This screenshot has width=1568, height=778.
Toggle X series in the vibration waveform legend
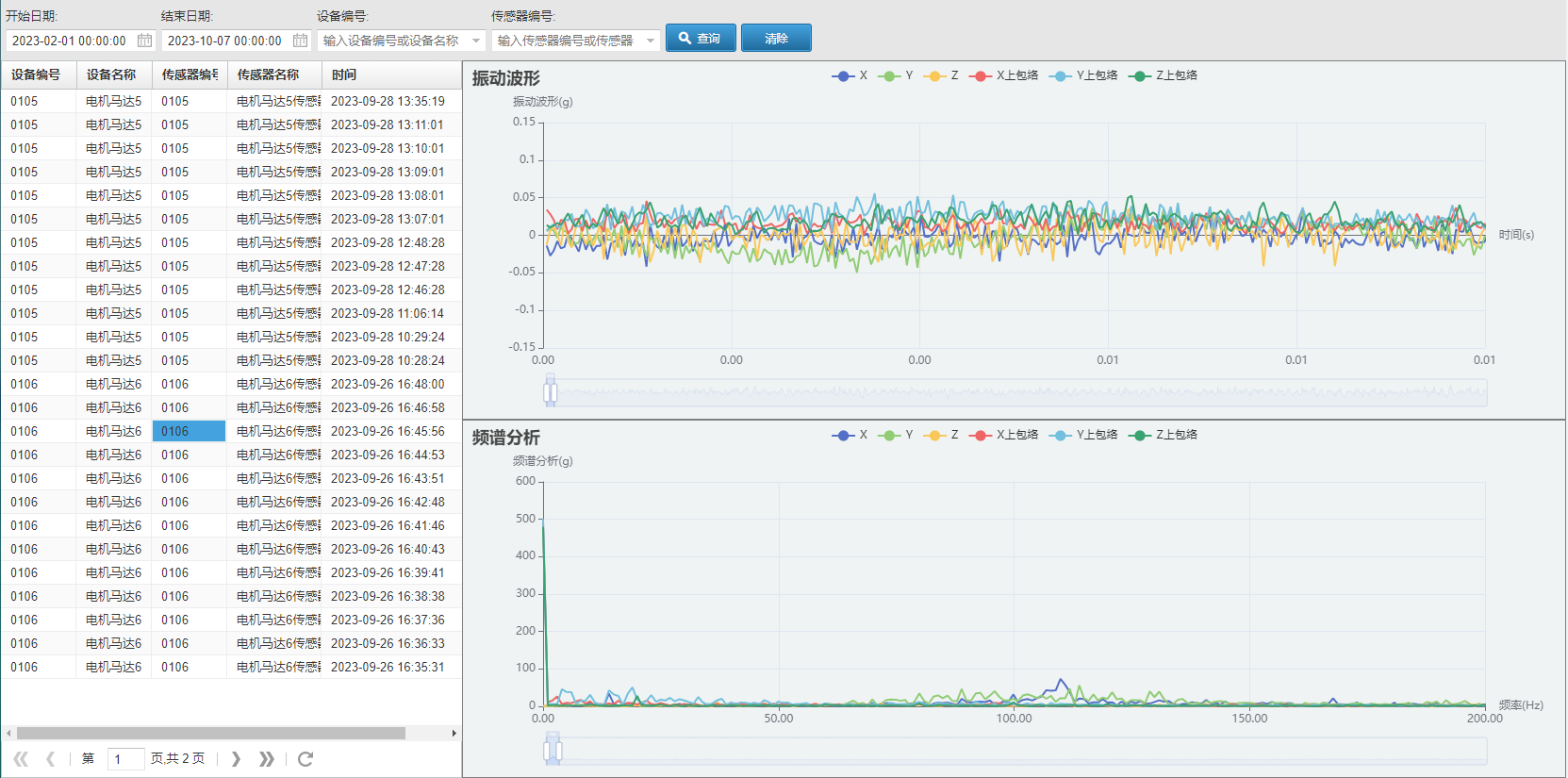[850, 75]
